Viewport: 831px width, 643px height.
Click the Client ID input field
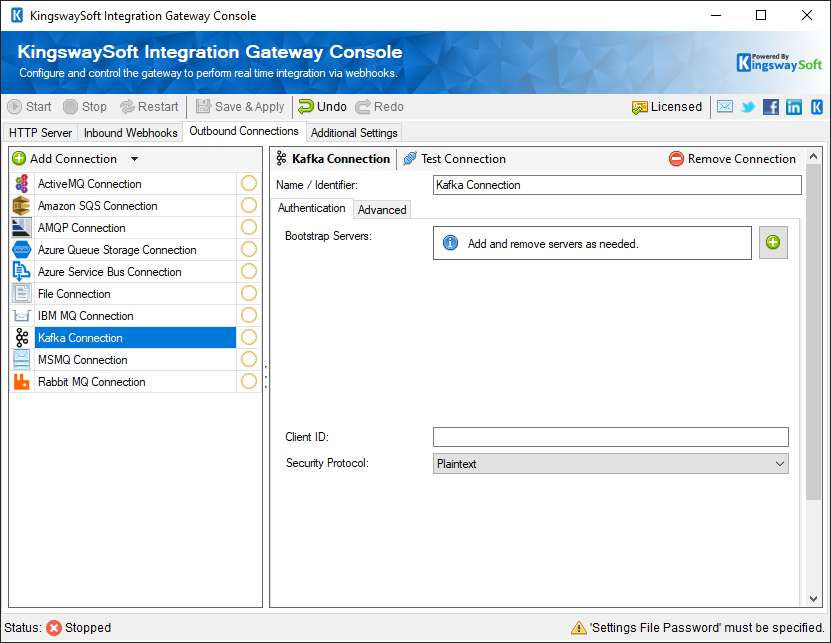pyautogui.click(x=611, y=437)
